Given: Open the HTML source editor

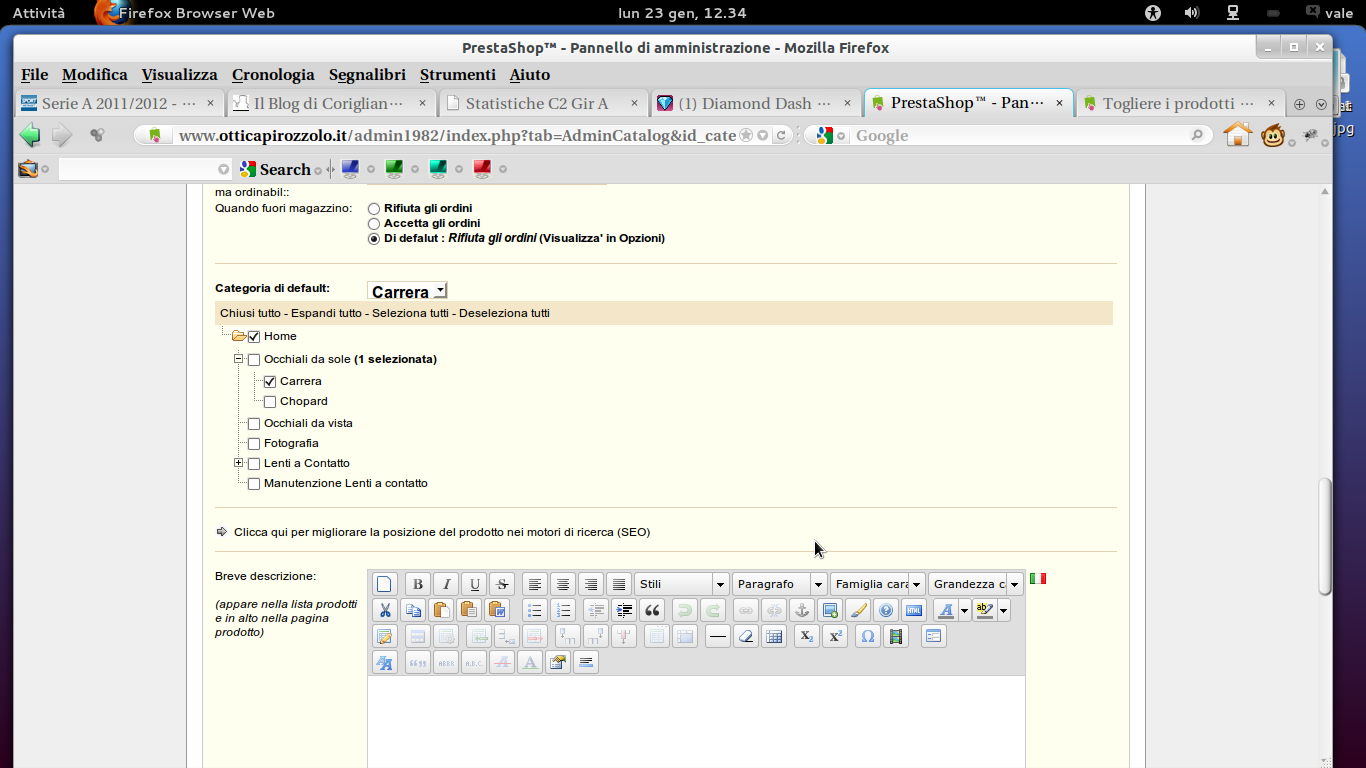Looking at the screenshot, I should coord(913,610).
